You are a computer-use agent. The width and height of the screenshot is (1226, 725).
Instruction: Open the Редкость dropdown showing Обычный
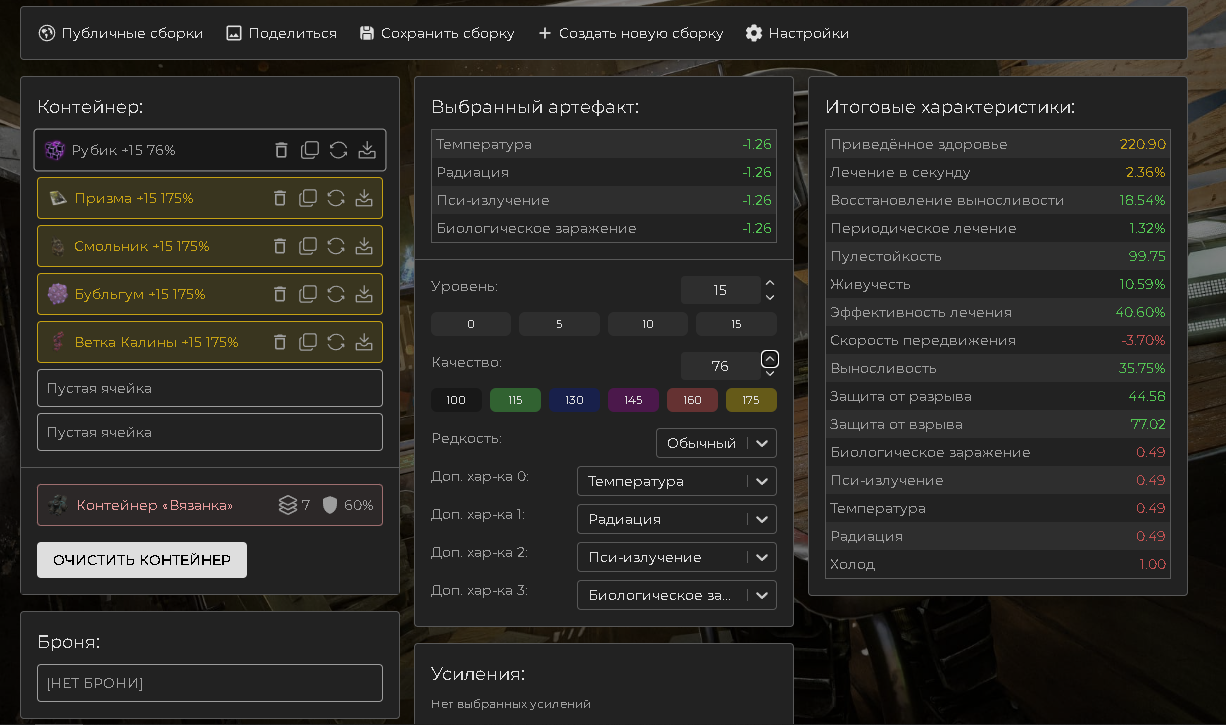(716, 443)
